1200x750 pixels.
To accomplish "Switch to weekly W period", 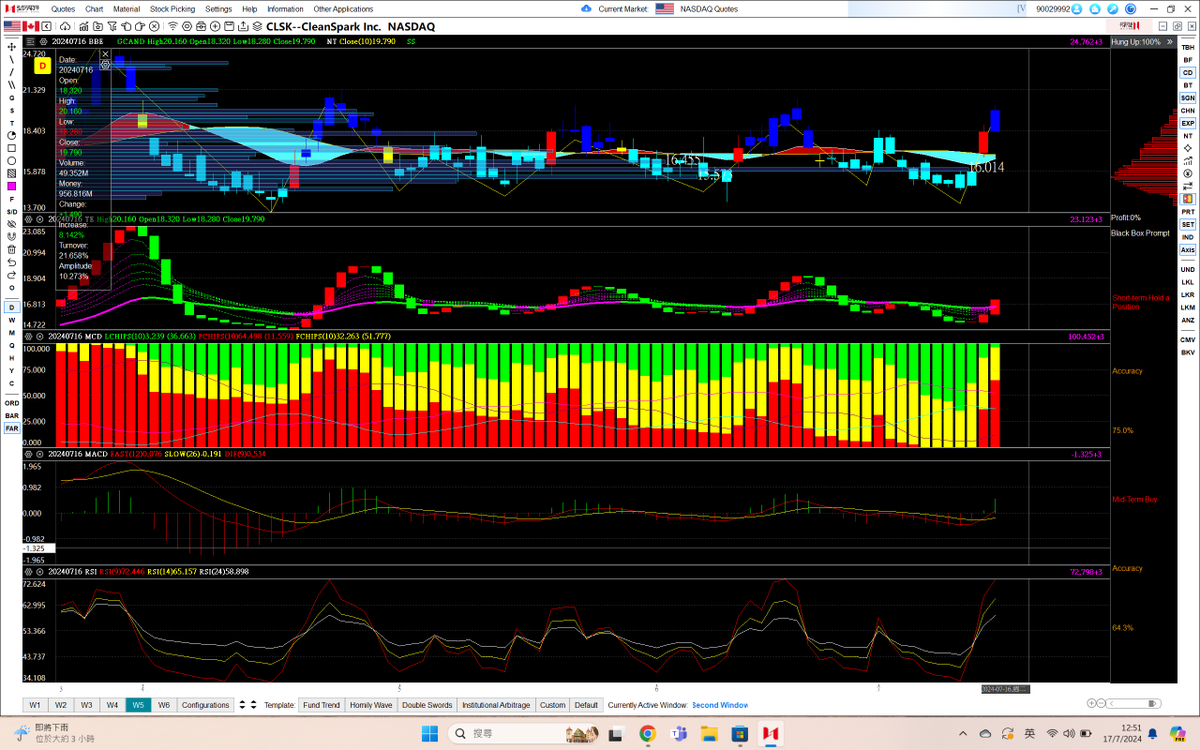I will point(12,319).
